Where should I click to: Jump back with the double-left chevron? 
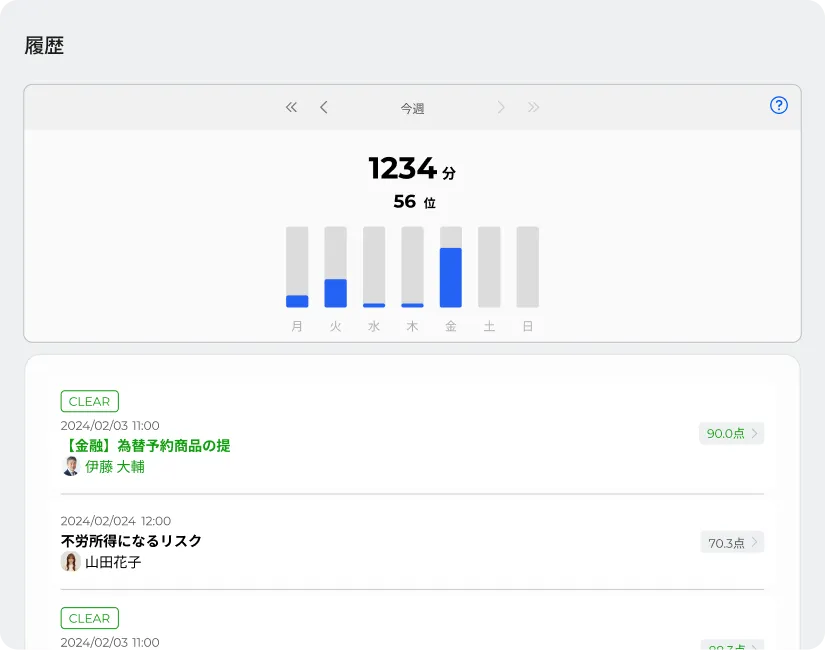[x=291, y=107]
